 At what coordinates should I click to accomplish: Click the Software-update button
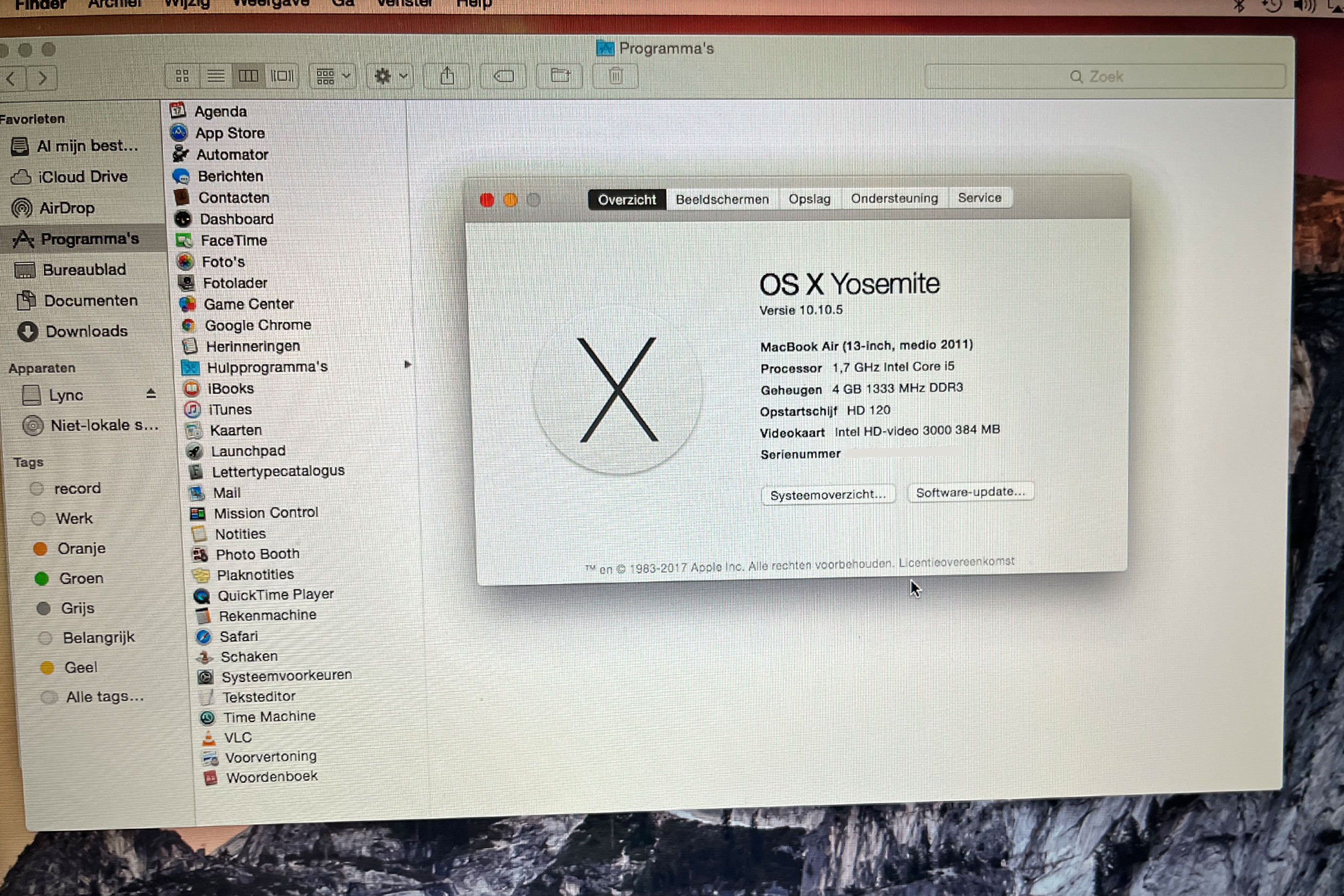click(x=970, y=491)
